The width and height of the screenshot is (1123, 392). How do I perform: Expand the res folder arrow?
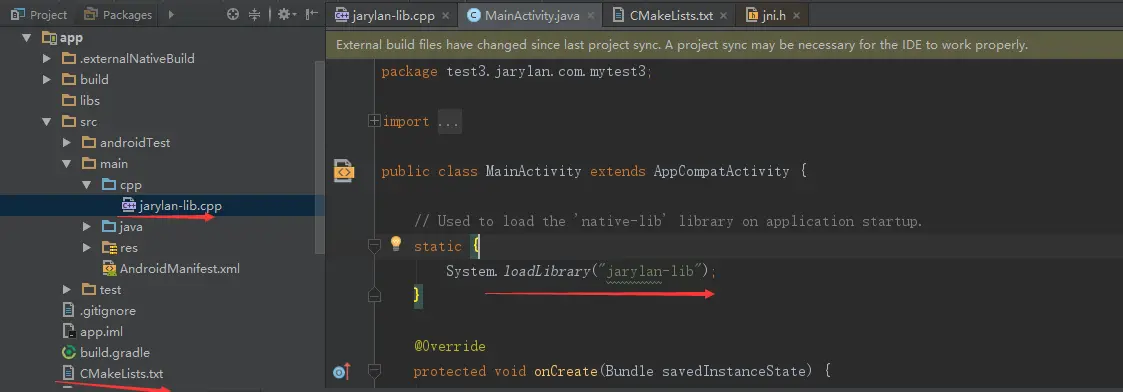[x=87, y=248]
